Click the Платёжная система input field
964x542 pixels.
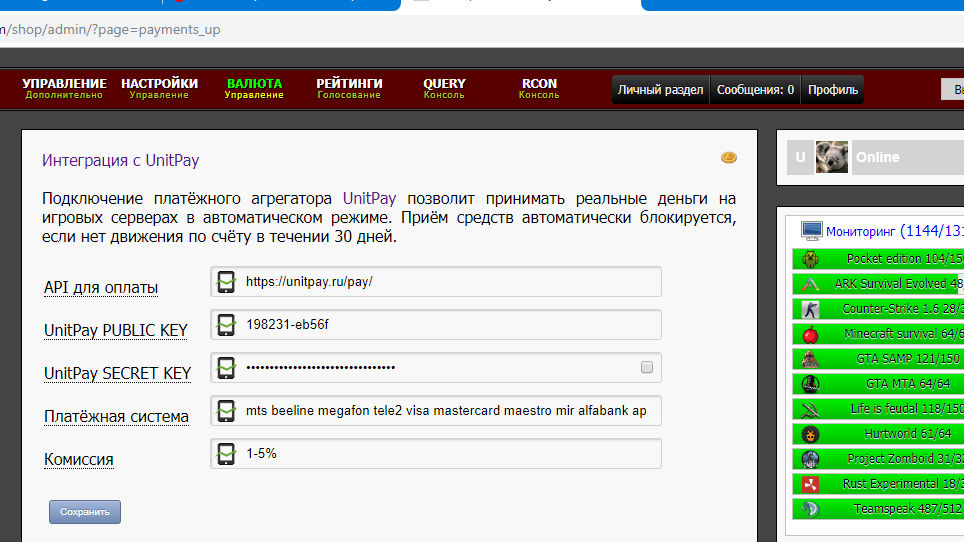click(436, 411)
